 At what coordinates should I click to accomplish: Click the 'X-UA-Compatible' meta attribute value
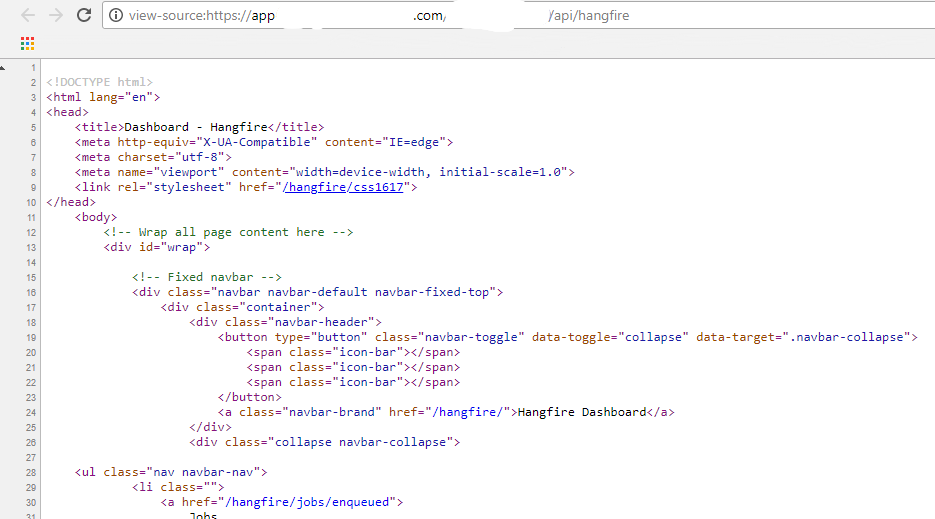pyautogui.click(x=257, y=142)
